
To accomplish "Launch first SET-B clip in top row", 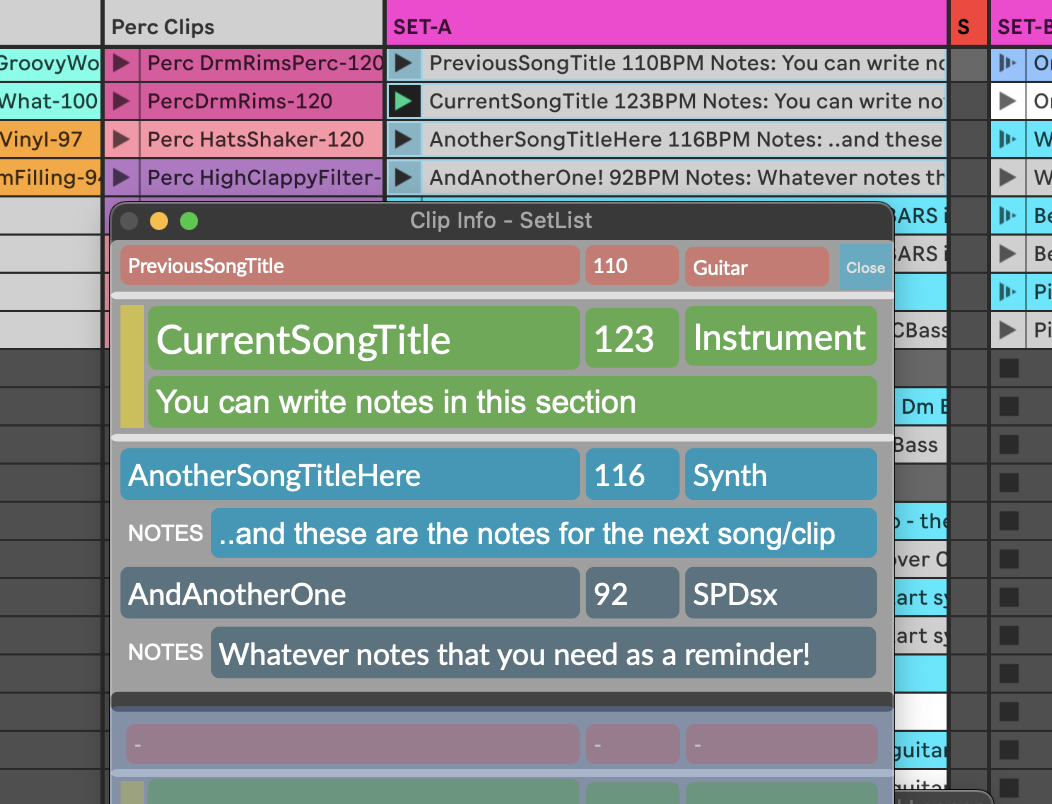I will coord(1008,63).
